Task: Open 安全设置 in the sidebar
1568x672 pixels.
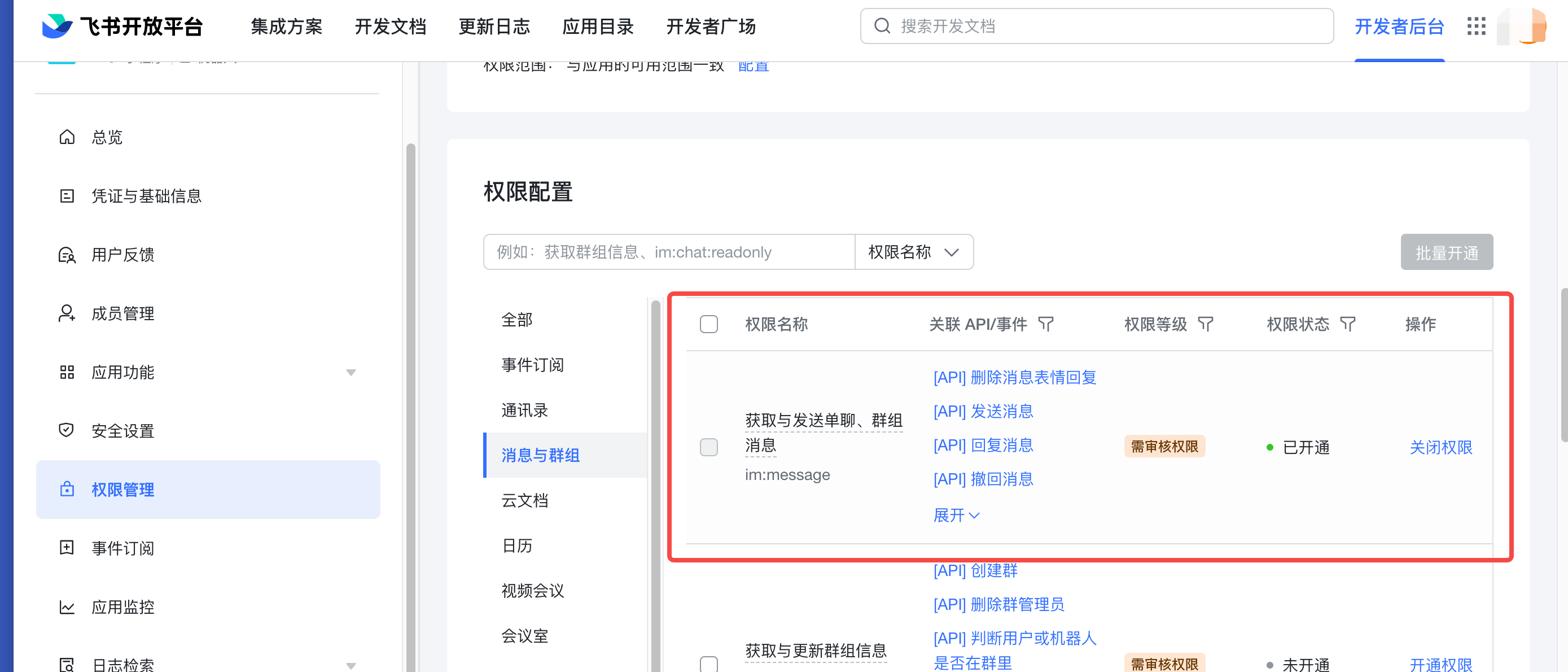Action: [x=208, y=431]
